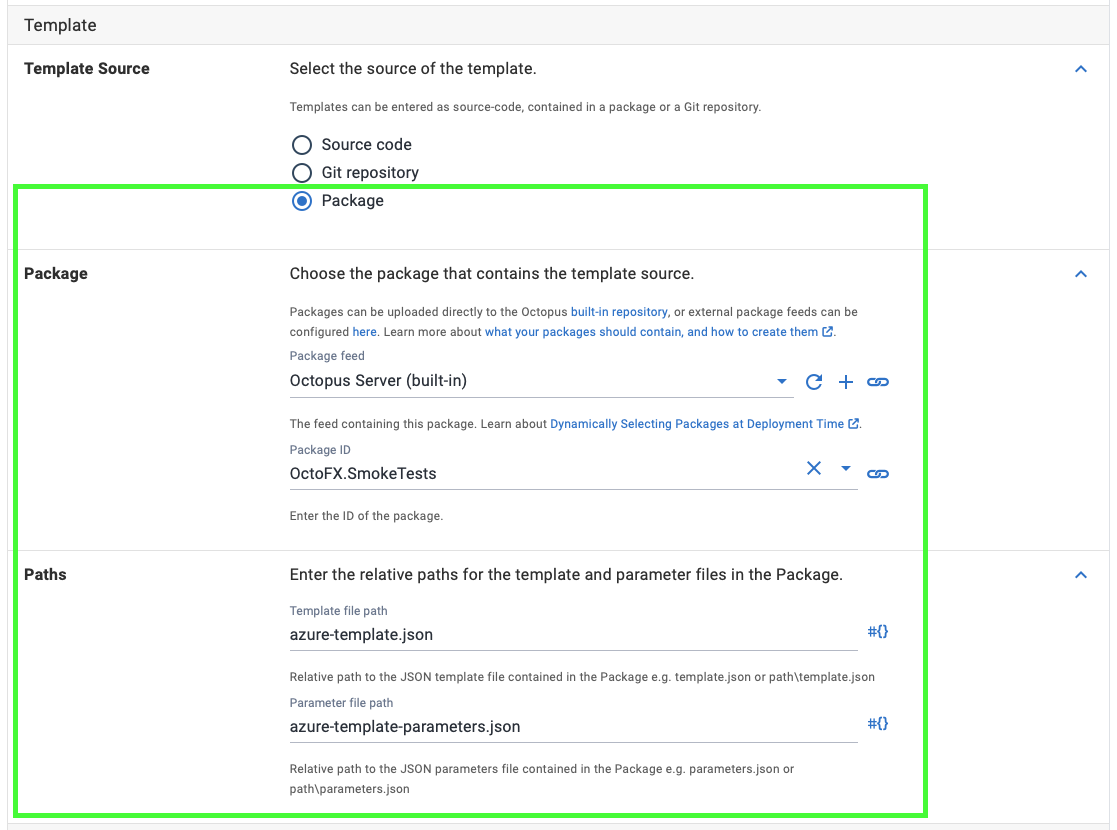Clear the Package ID value

(814, 469)
